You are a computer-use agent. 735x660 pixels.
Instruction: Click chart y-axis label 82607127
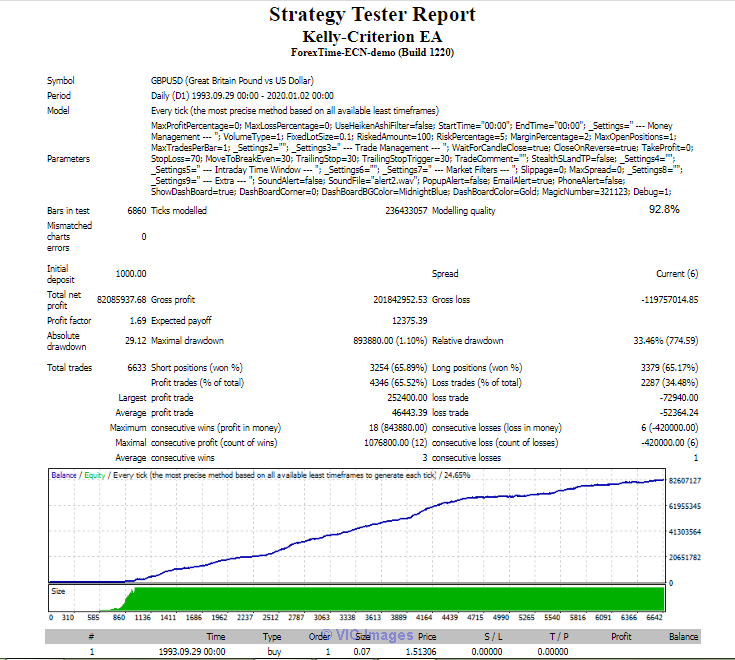685,481
